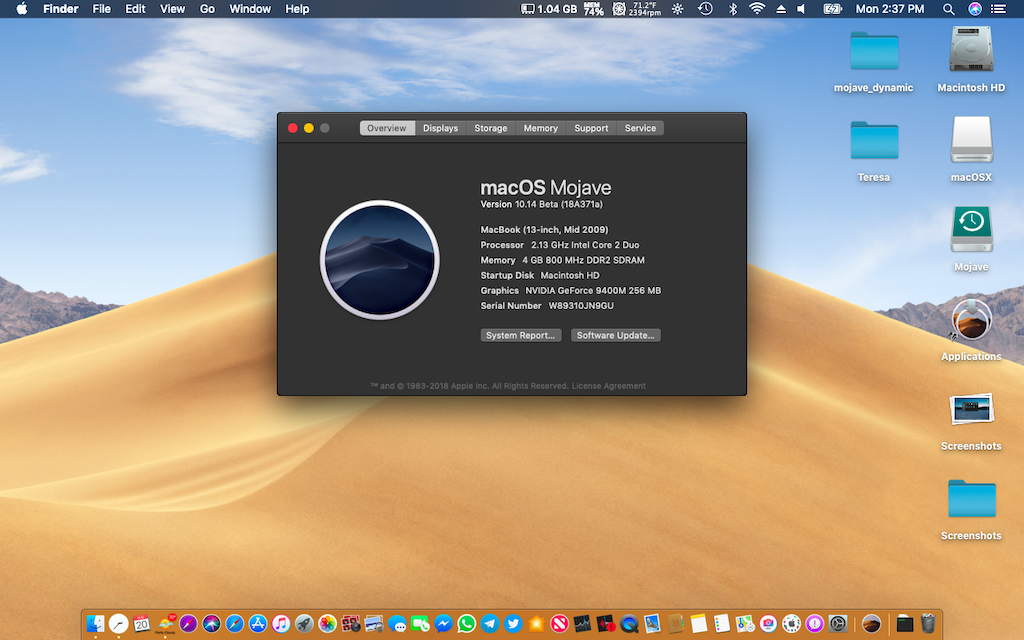Open the Maps app in dock

click(x=744, y=624)
